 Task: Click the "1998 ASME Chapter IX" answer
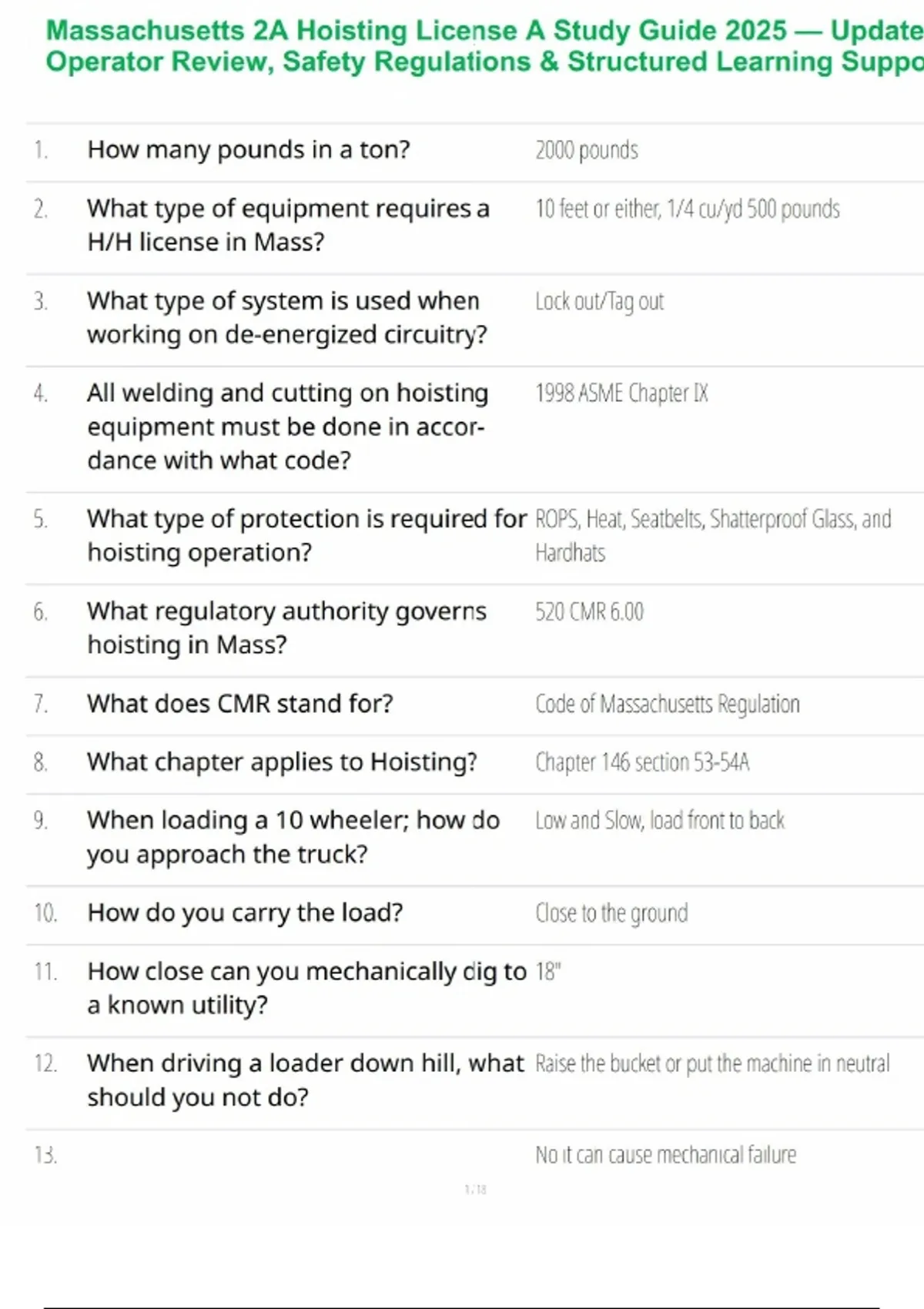pos(621,393)
